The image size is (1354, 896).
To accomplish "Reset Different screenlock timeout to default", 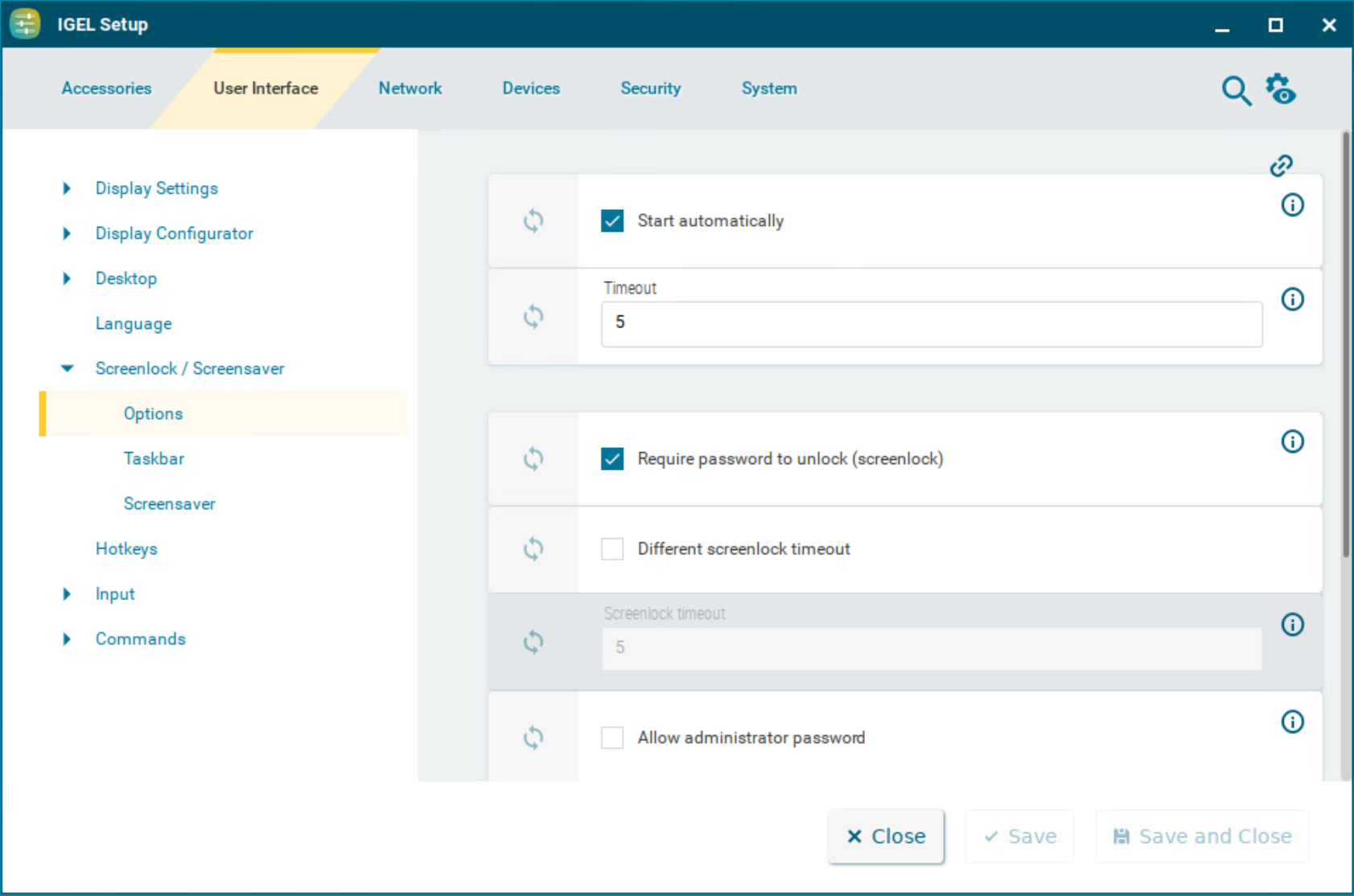I will [x=533, y=549].
